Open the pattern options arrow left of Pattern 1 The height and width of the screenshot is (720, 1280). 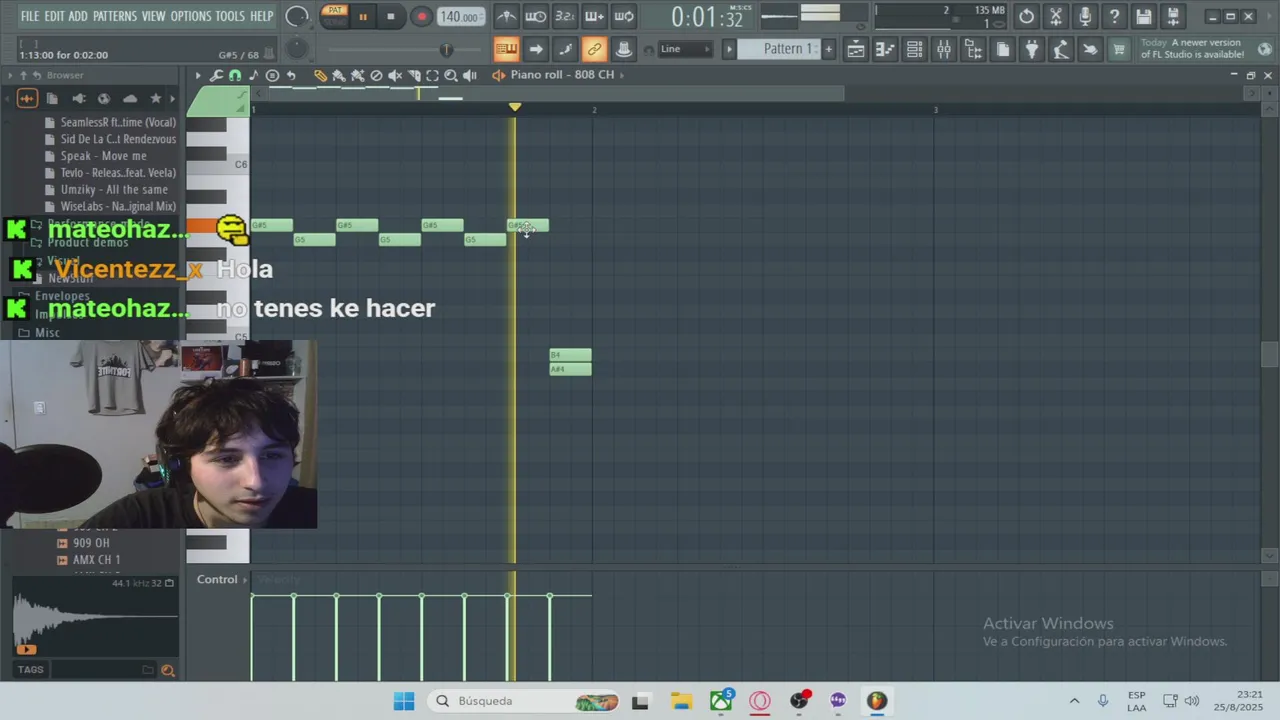728,49
